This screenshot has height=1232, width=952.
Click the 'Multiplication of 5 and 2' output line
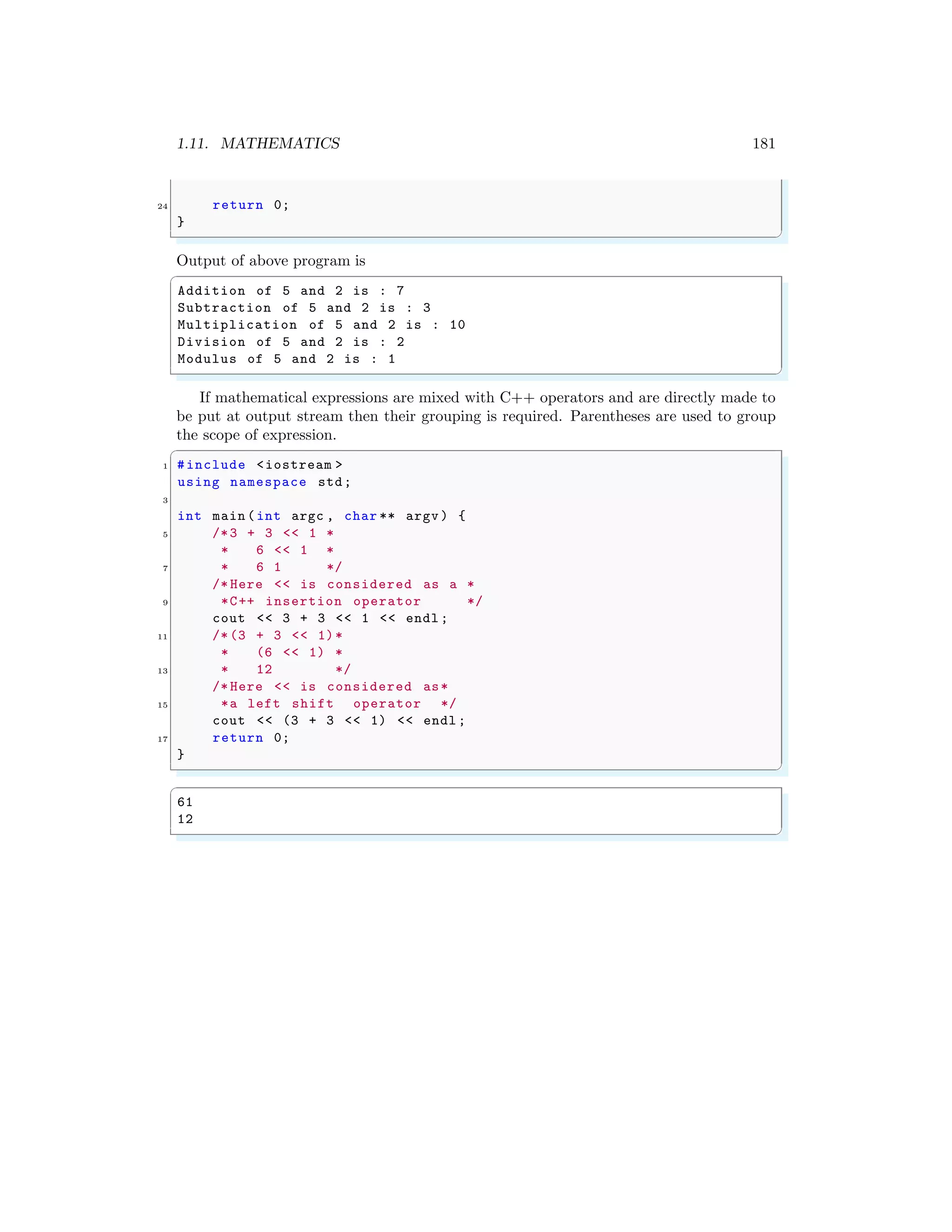pos(321,325)
